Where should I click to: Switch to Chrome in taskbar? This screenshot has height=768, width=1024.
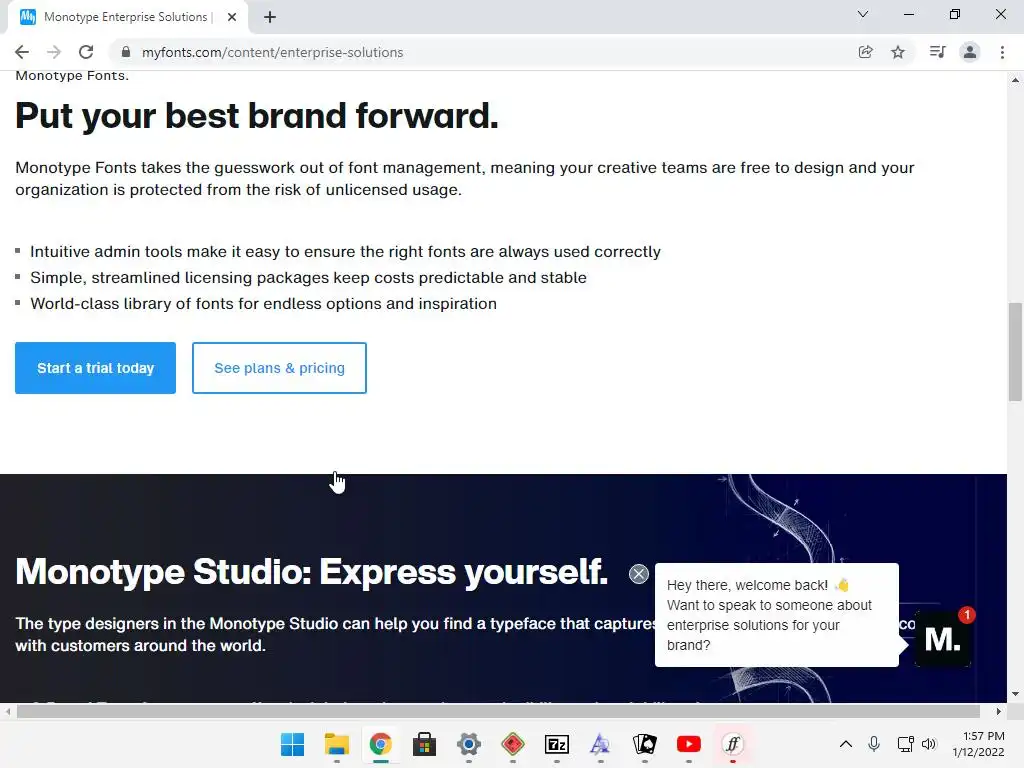pyautogui.click(x=380, y=744)
